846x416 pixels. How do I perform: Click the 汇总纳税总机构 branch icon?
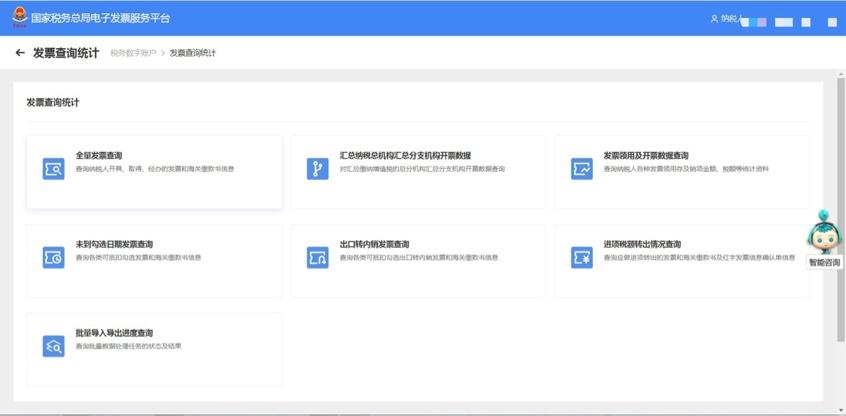[x=317, y=169]
